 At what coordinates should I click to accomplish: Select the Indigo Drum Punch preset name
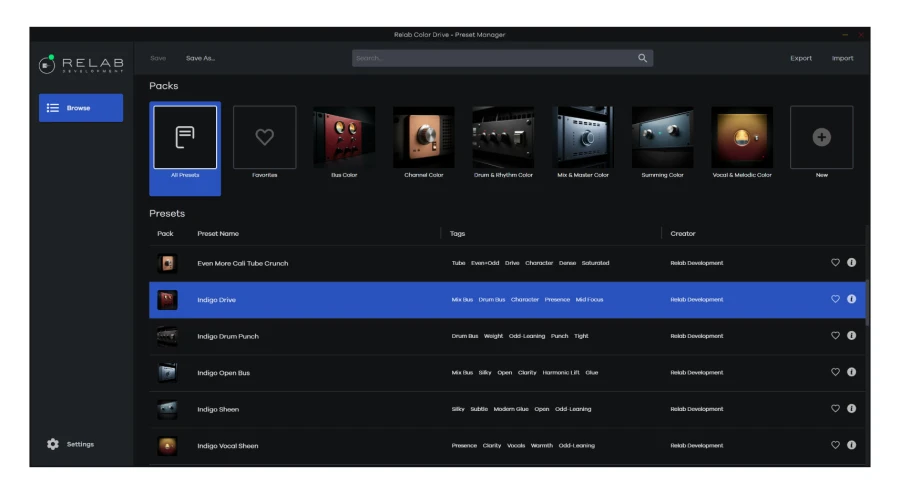tap(228, 336)
